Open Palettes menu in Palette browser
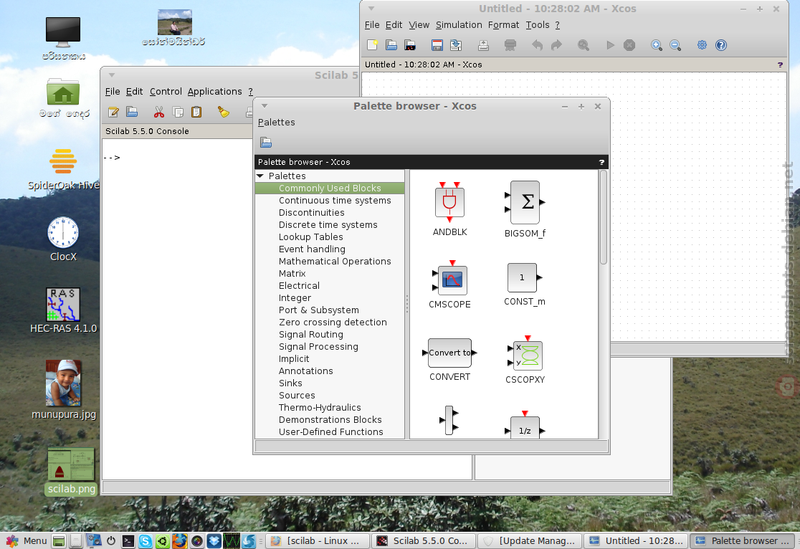Screen dimensions: 800x549 coord(276,122)
